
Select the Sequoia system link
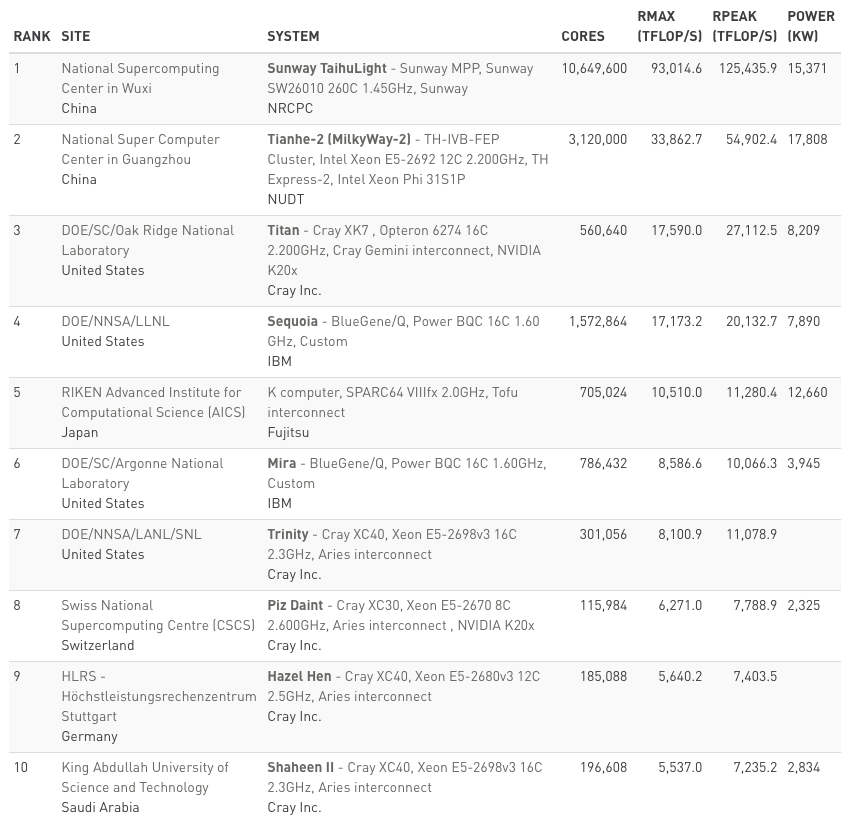click(x=292, y=322)
